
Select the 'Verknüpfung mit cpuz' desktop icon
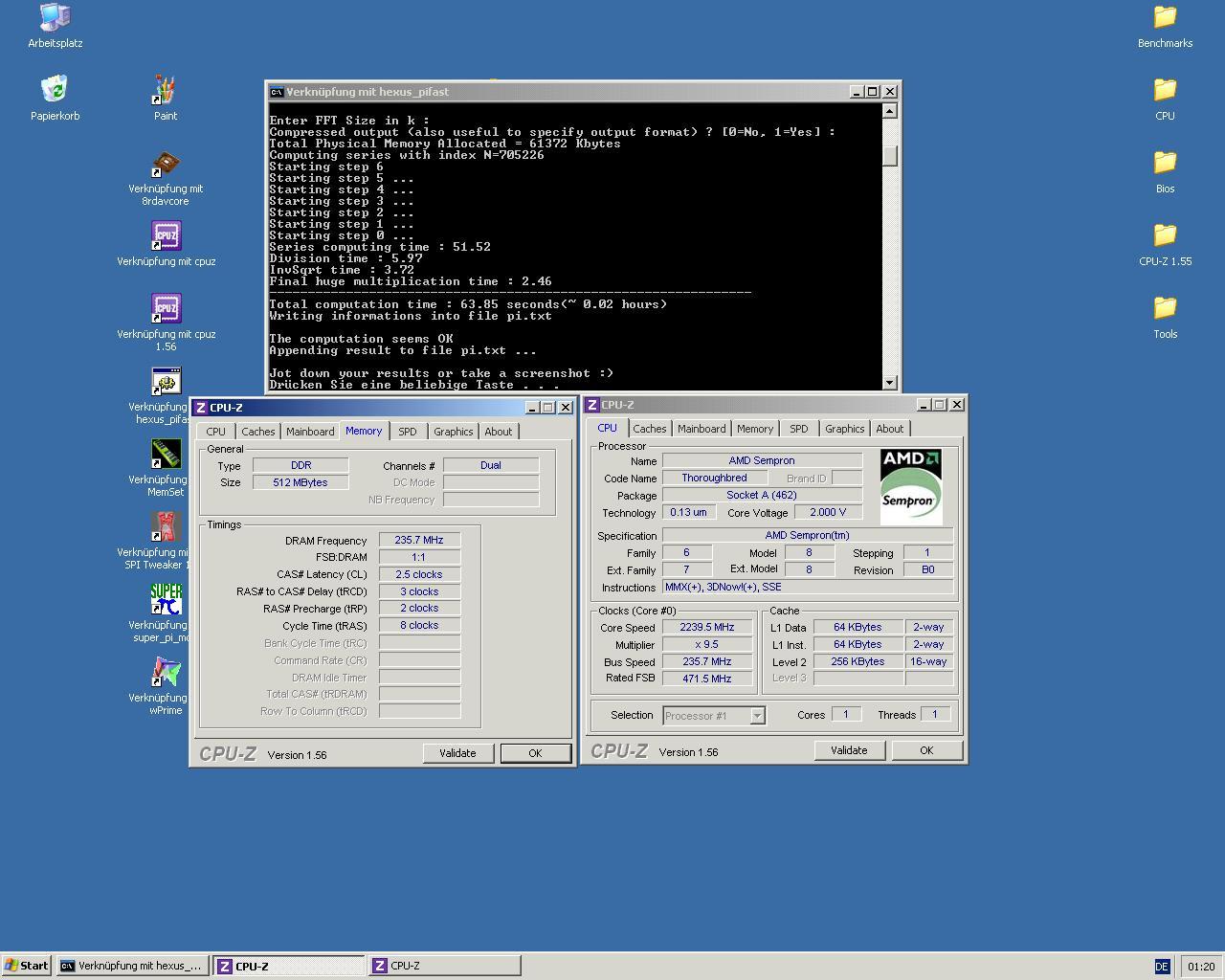166,235
